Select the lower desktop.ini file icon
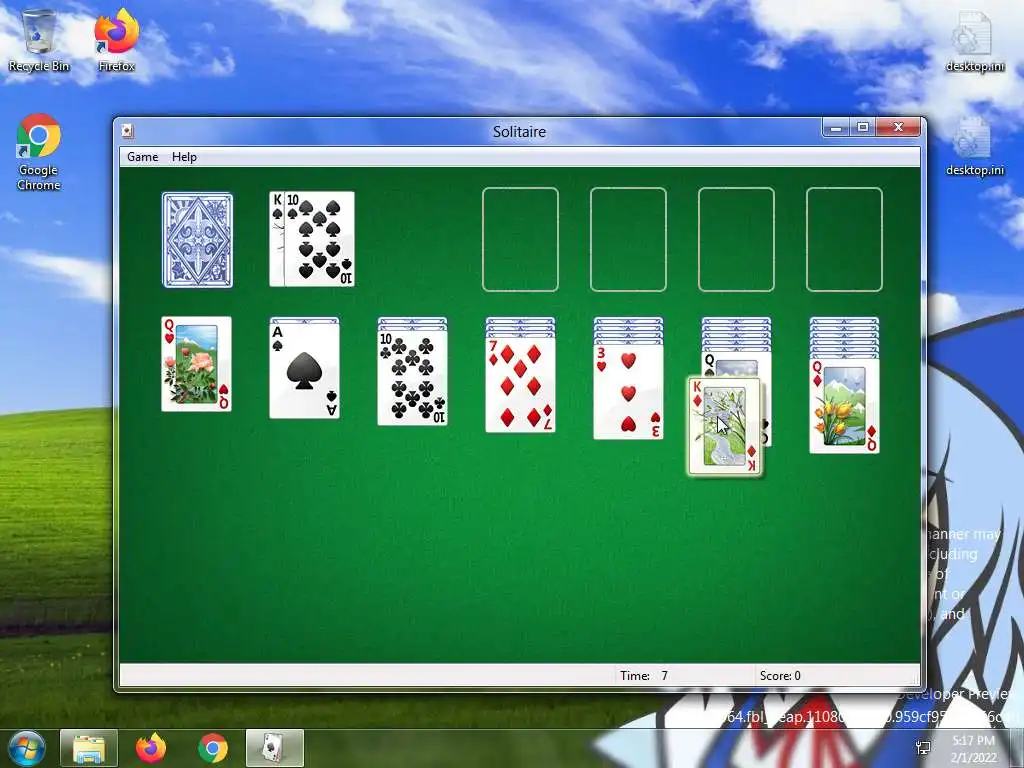Image resolution: width=1024 pixels, height=768 pixels. (x=975, y=146)
